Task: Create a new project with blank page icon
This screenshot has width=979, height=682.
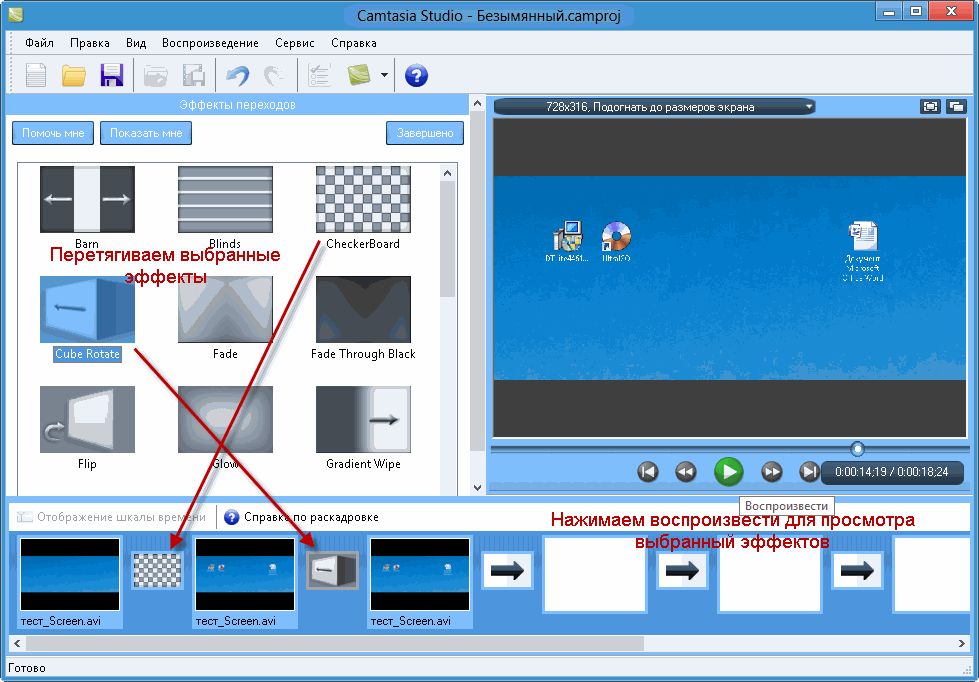Action: coord(36,76)
